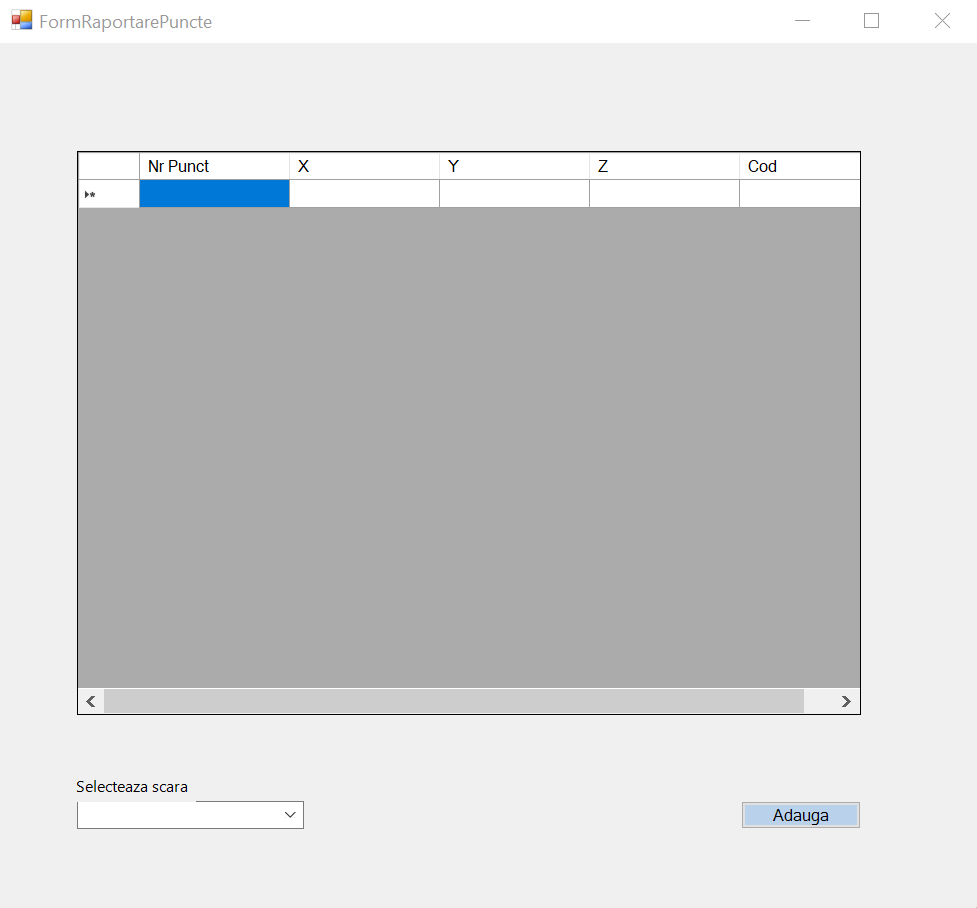The width and height of the screenshot is (977, 908).
Task: Select the empty Y cell in new row
Action: (514, 194)
